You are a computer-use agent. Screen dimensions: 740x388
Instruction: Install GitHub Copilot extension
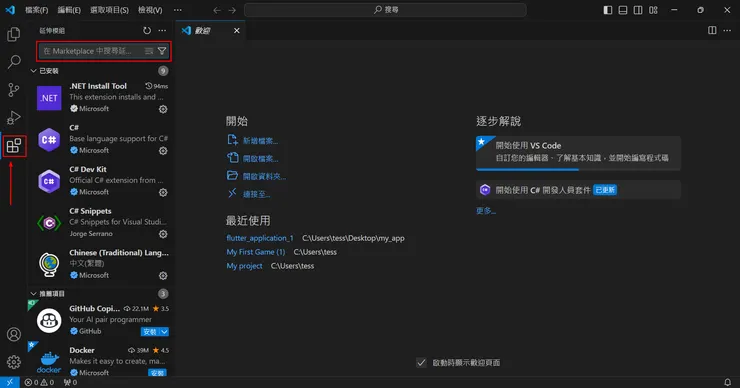[150, 332]
